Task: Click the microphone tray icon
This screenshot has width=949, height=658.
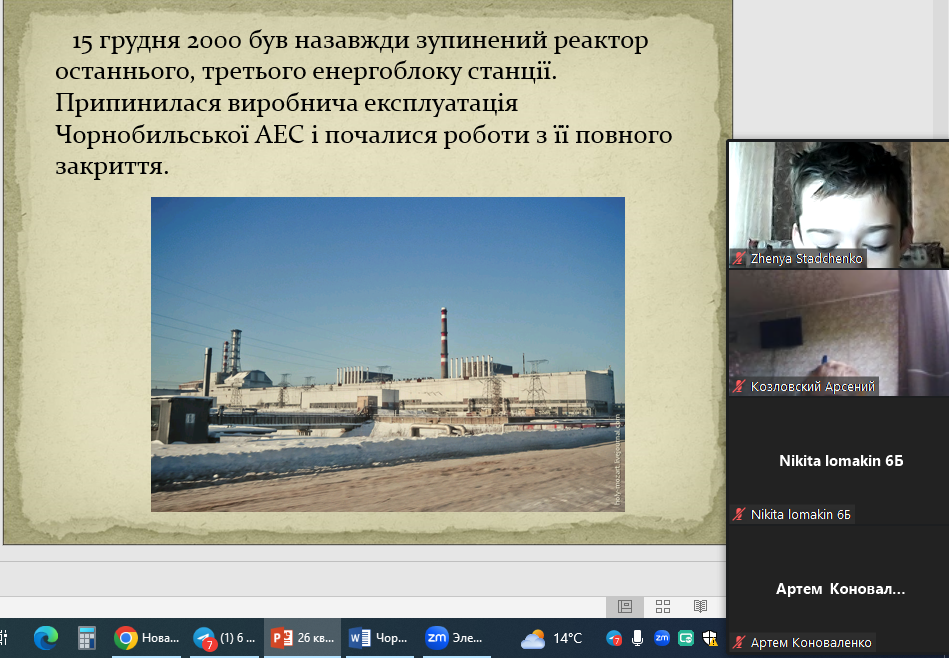Action: 637,638
